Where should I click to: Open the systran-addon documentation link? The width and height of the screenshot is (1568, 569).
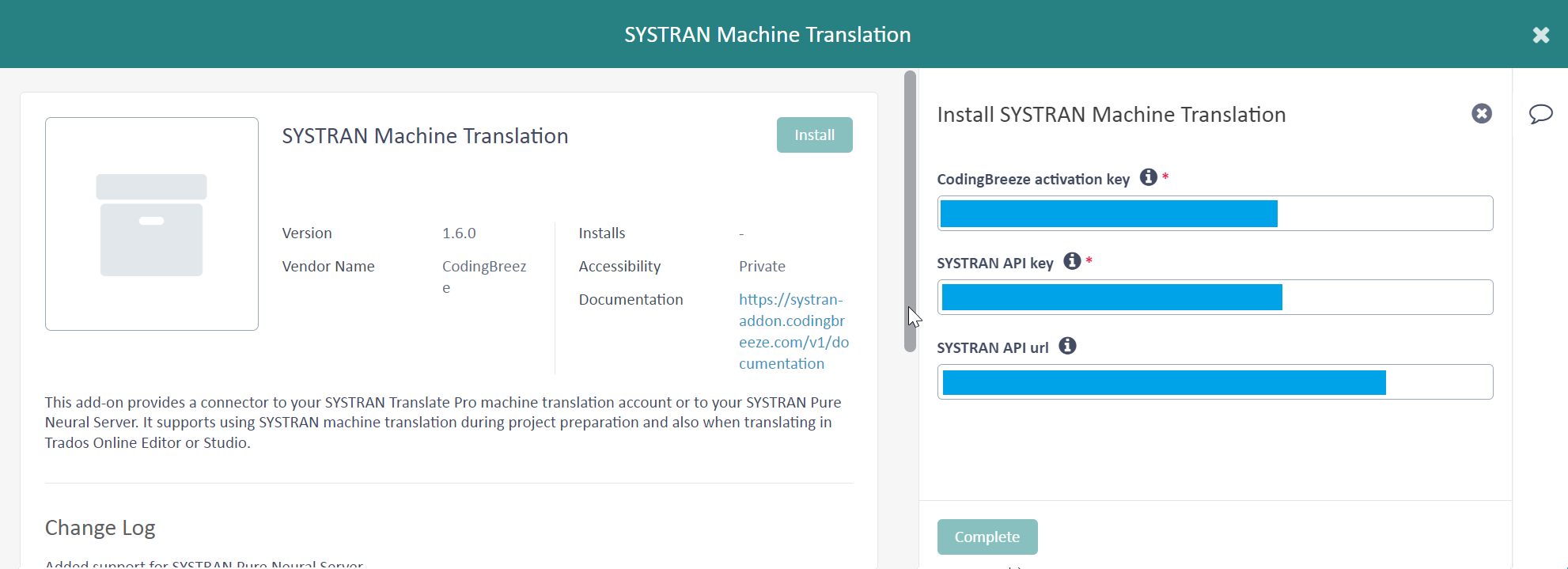(x=793, y=332)
